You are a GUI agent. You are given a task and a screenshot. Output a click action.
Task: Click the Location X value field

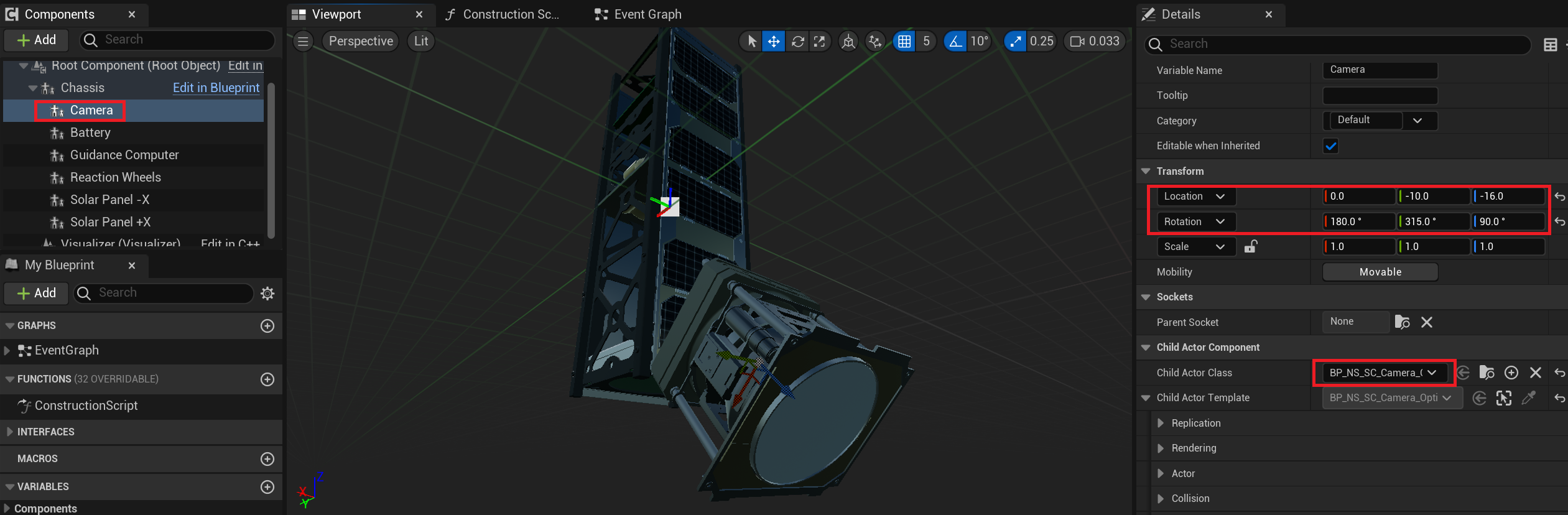point(1359,197)
